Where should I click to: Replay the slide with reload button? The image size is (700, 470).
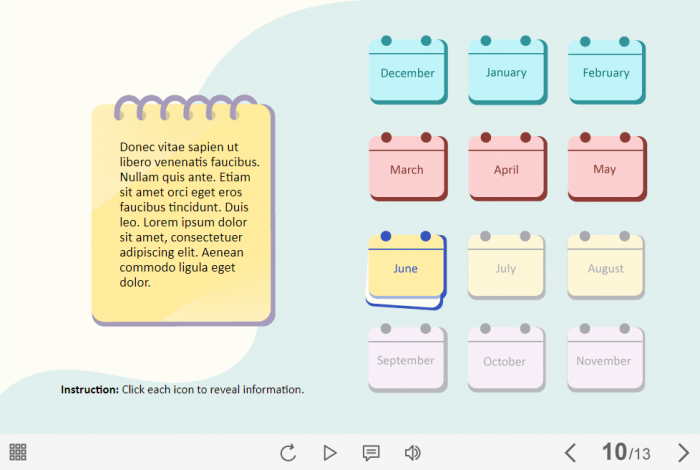[288, 453]
